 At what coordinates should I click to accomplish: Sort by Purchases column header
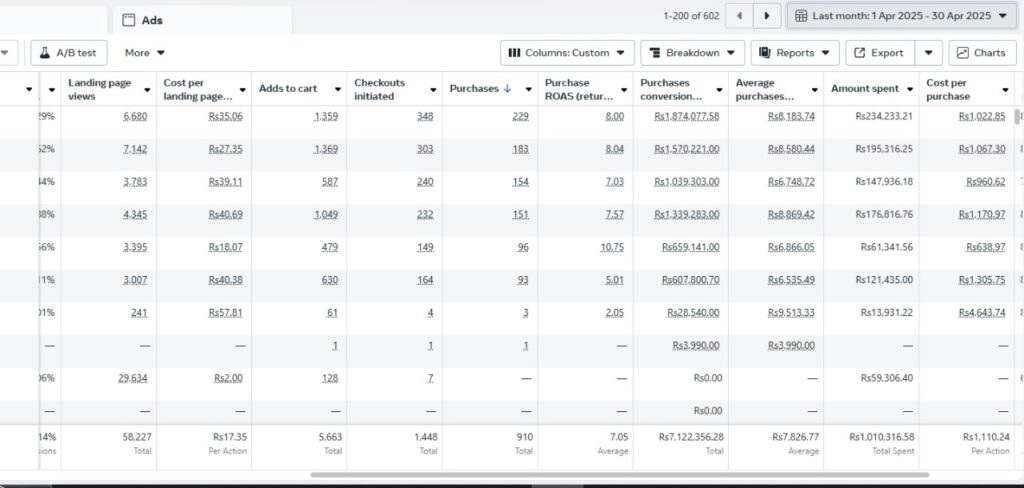point(474,89)
